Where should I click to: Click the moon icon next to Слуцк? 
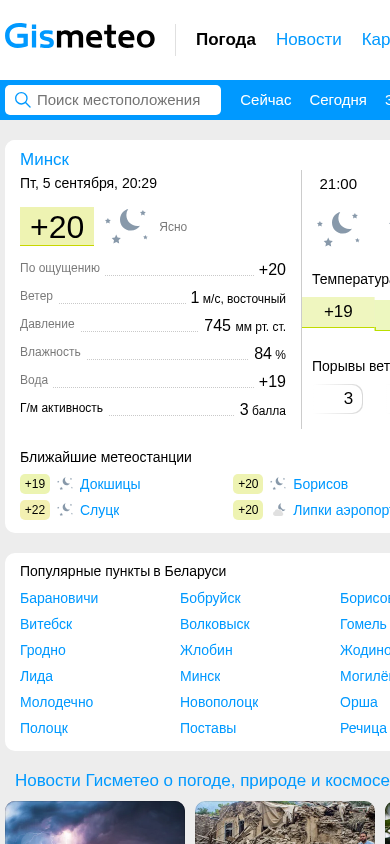click(65, 510)
